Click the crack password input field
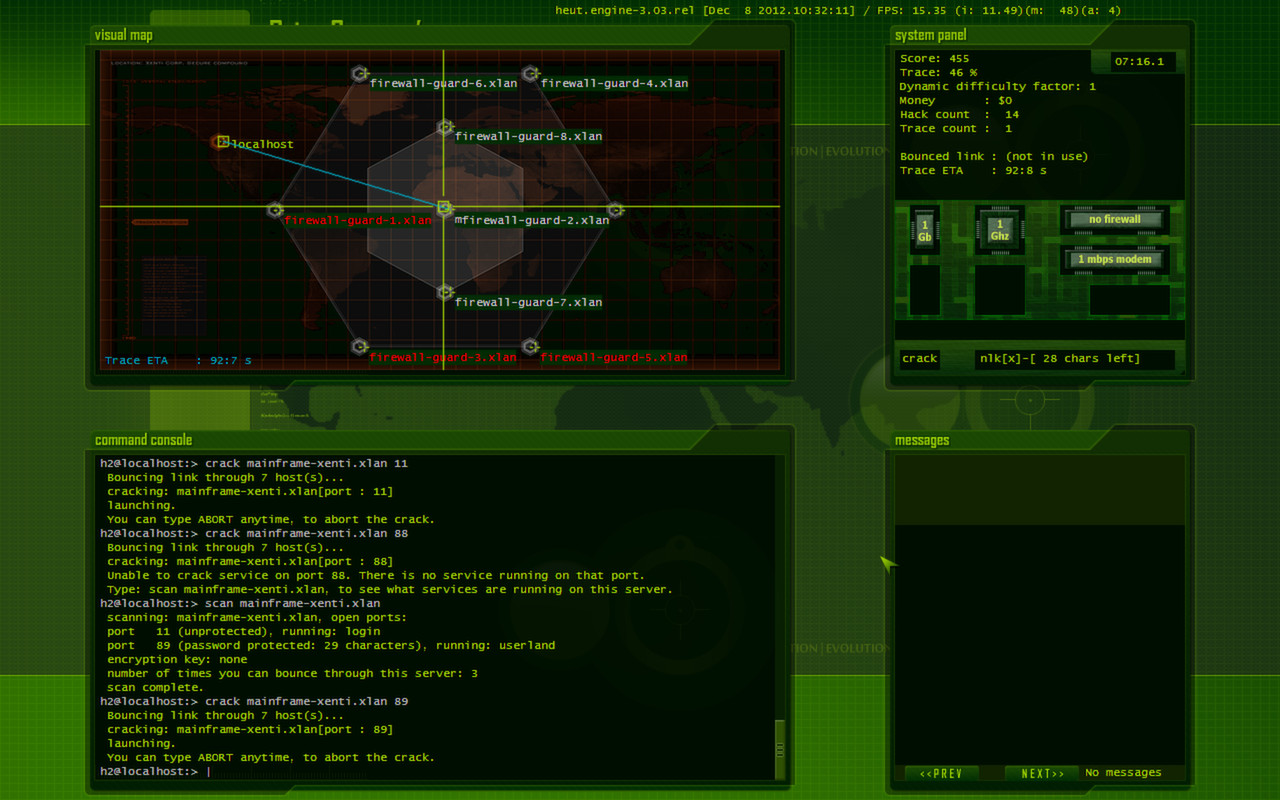1280x800 pixels. point(1074,358)
